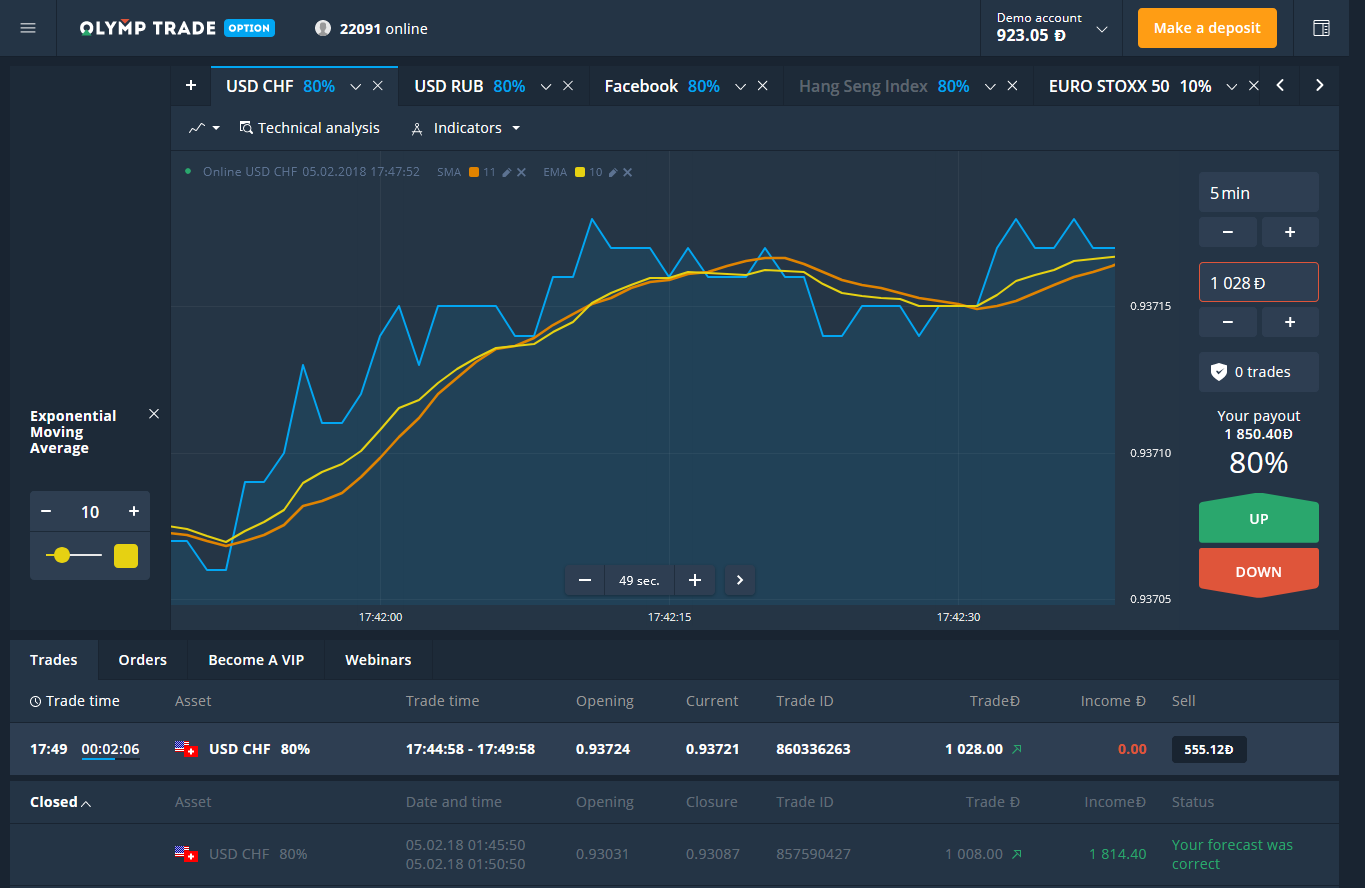Click Trade ID 860336263
This screenshot has height=888, width=1365.
pos(813,749)
